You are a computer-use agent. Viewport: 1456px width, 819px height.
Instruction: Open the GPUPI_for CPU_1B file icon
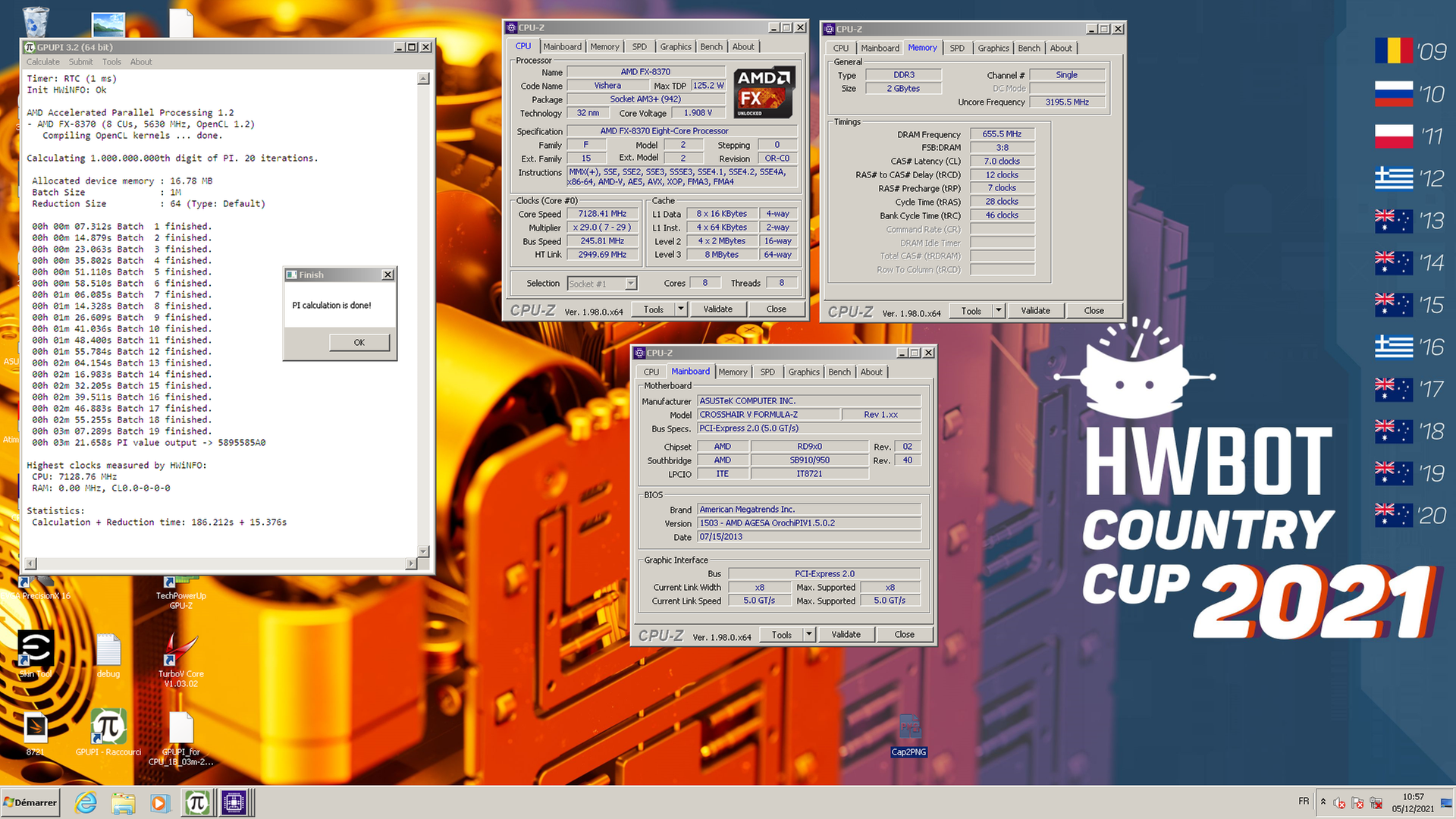(x=181, y=739)
